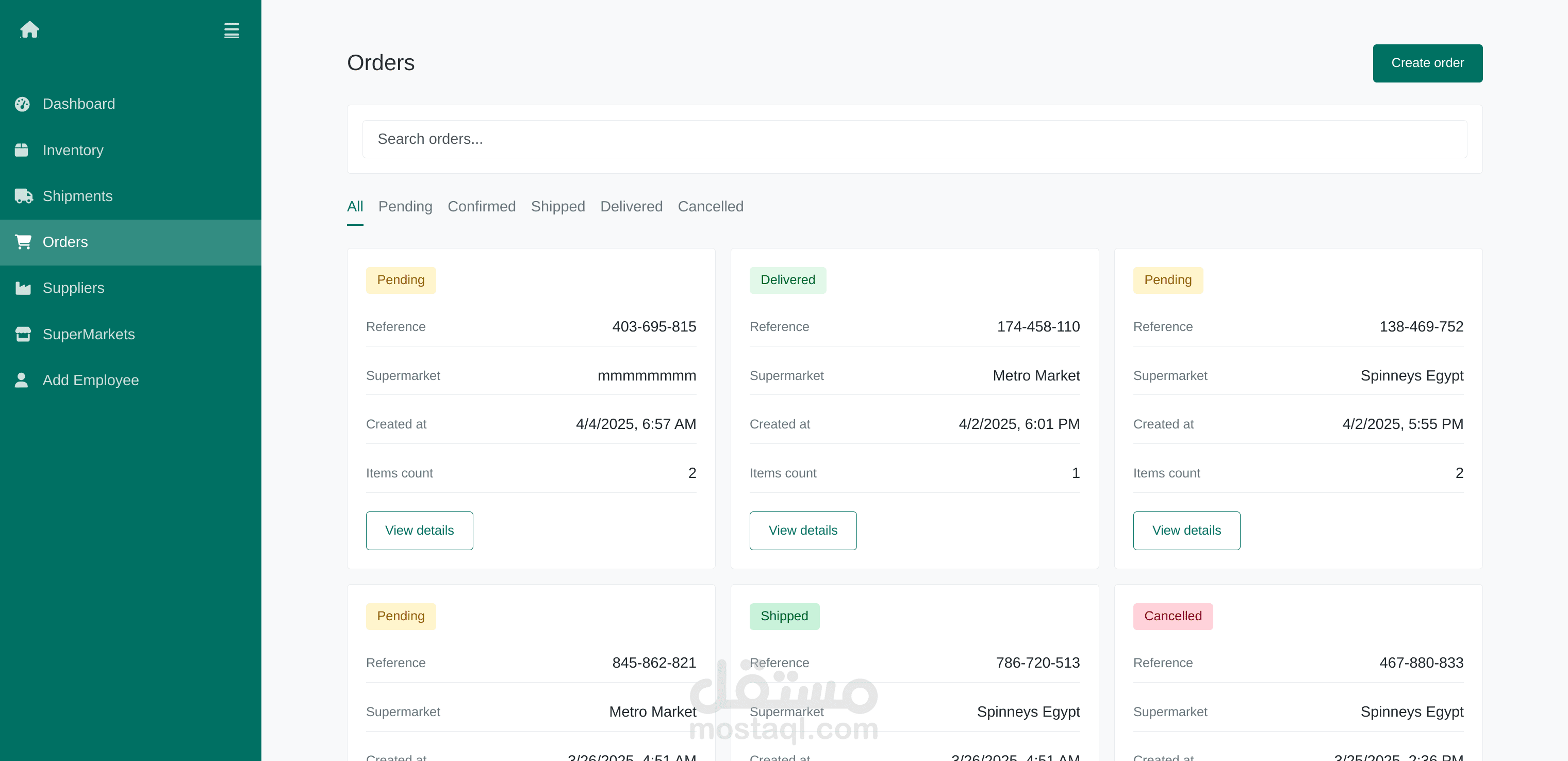The width and height of the screenshot is (1568, 761).
Task: Click Spinneys Egypt on order 138-469-752
Action: click(x=1412, y=376)
